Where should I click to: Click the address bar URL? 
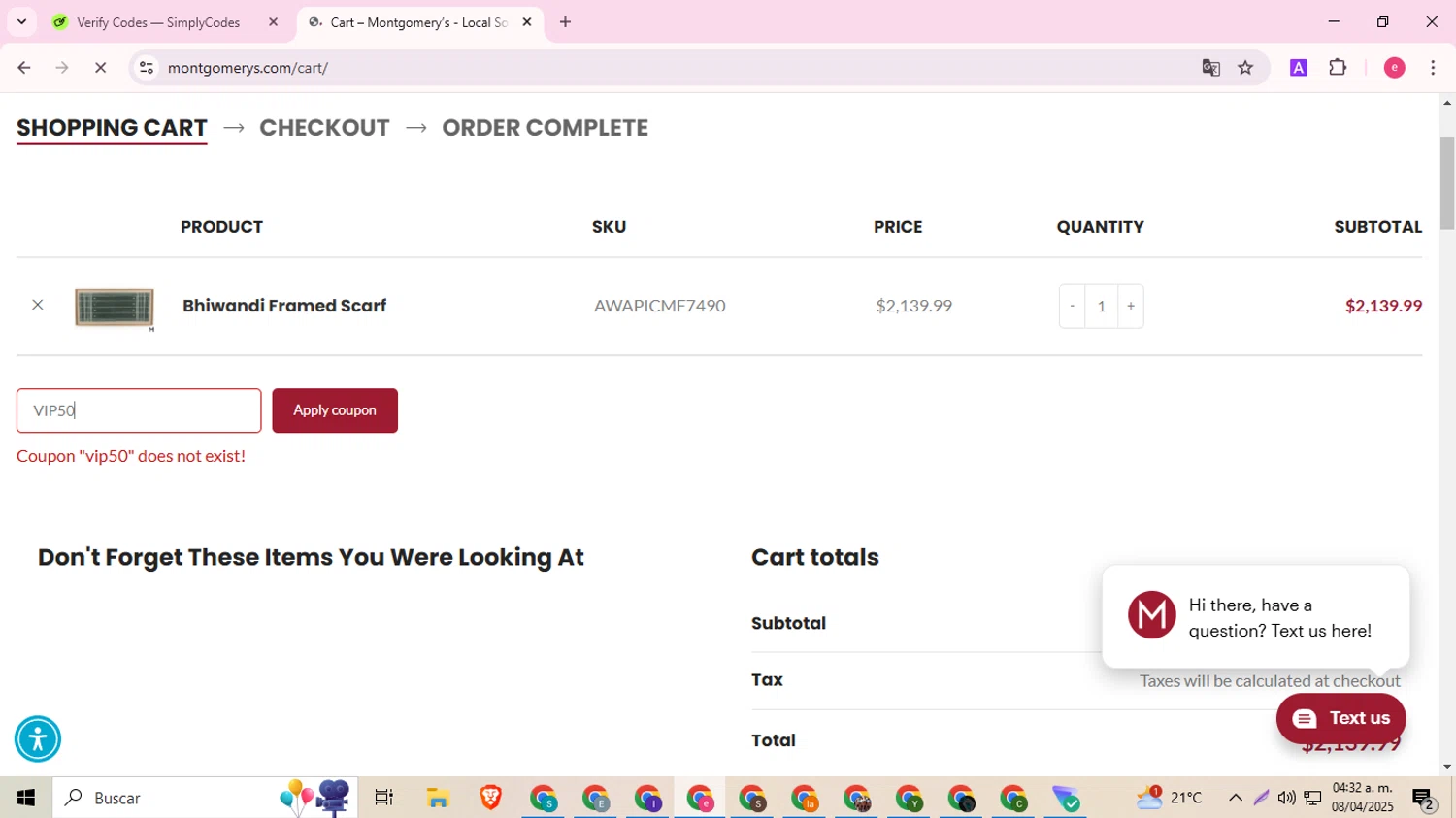(x=248, y=68)
